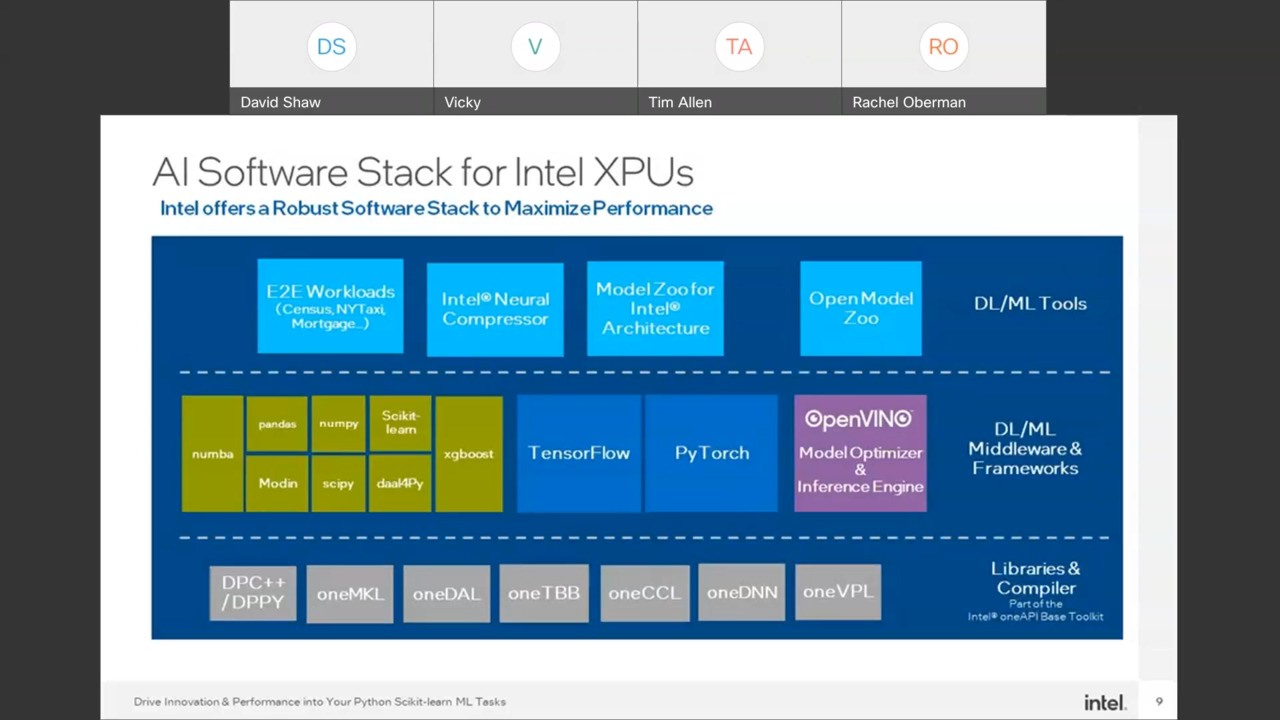Click the Model Zoo for Intel Architecture box

pyautogui.click(x=655, y=308)
